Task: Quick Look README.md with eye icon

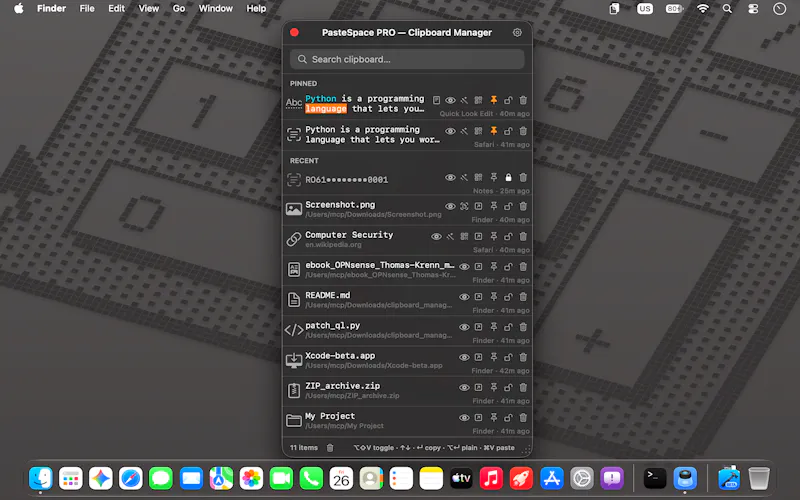Action: pyautogui.click(x=464, y=297)
